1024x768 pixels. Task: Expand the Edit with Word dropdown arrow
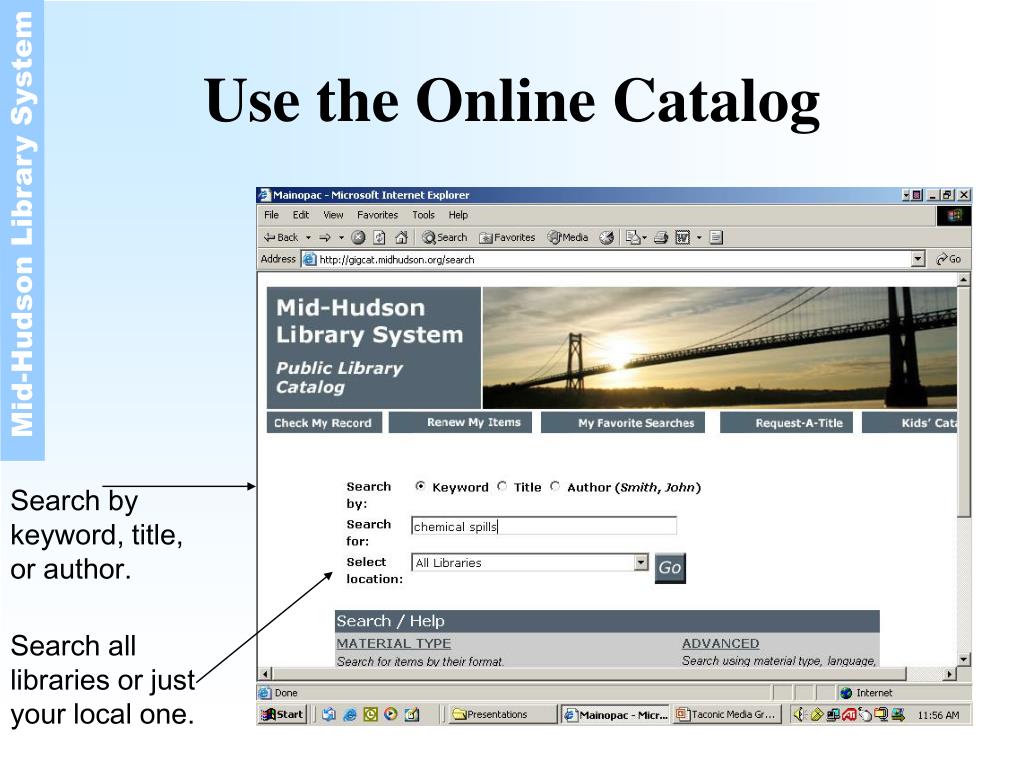click(x=699, y=238)
